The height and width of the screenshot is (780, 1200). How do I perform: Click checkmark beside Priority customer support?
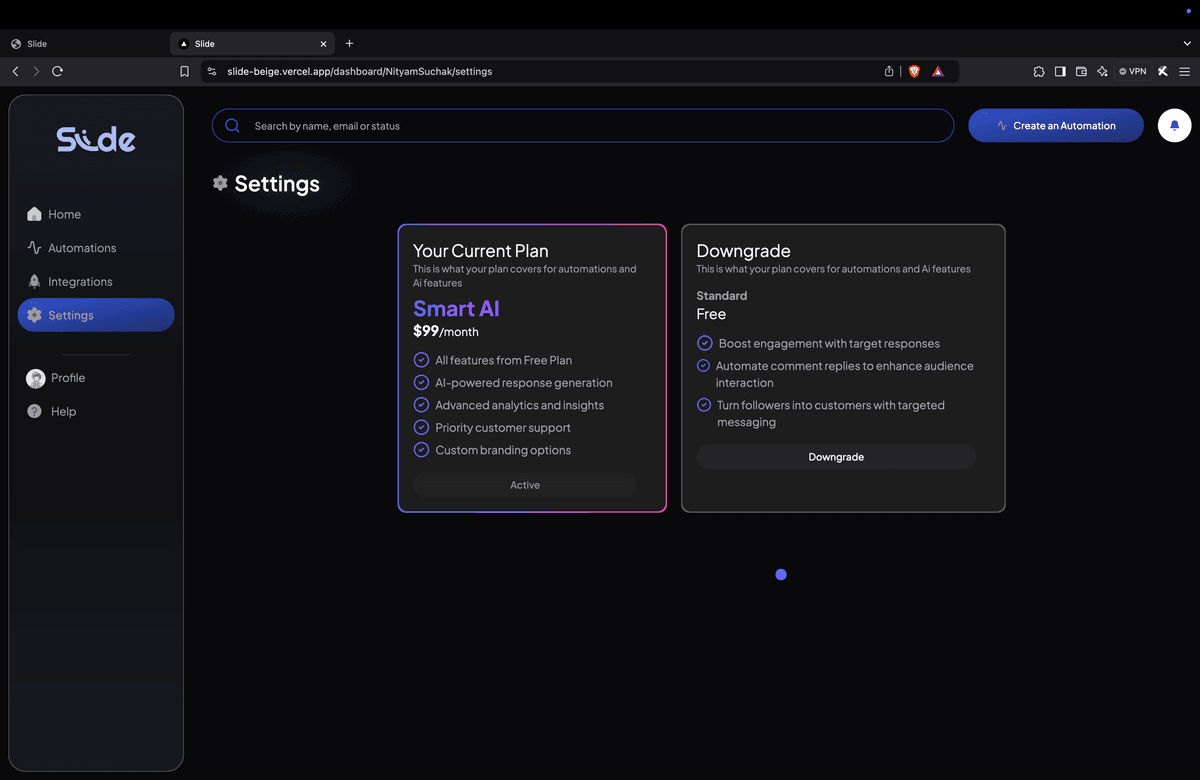pos(420,427)
